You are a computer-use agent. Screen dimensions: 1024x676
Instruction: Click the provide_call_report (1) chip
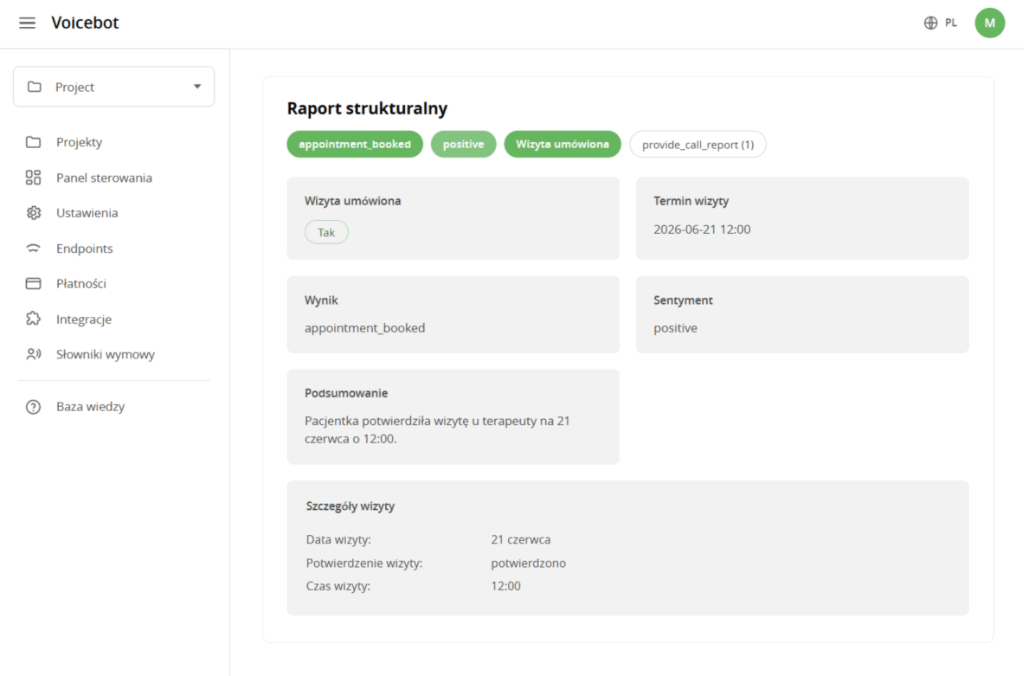(697, 144)
